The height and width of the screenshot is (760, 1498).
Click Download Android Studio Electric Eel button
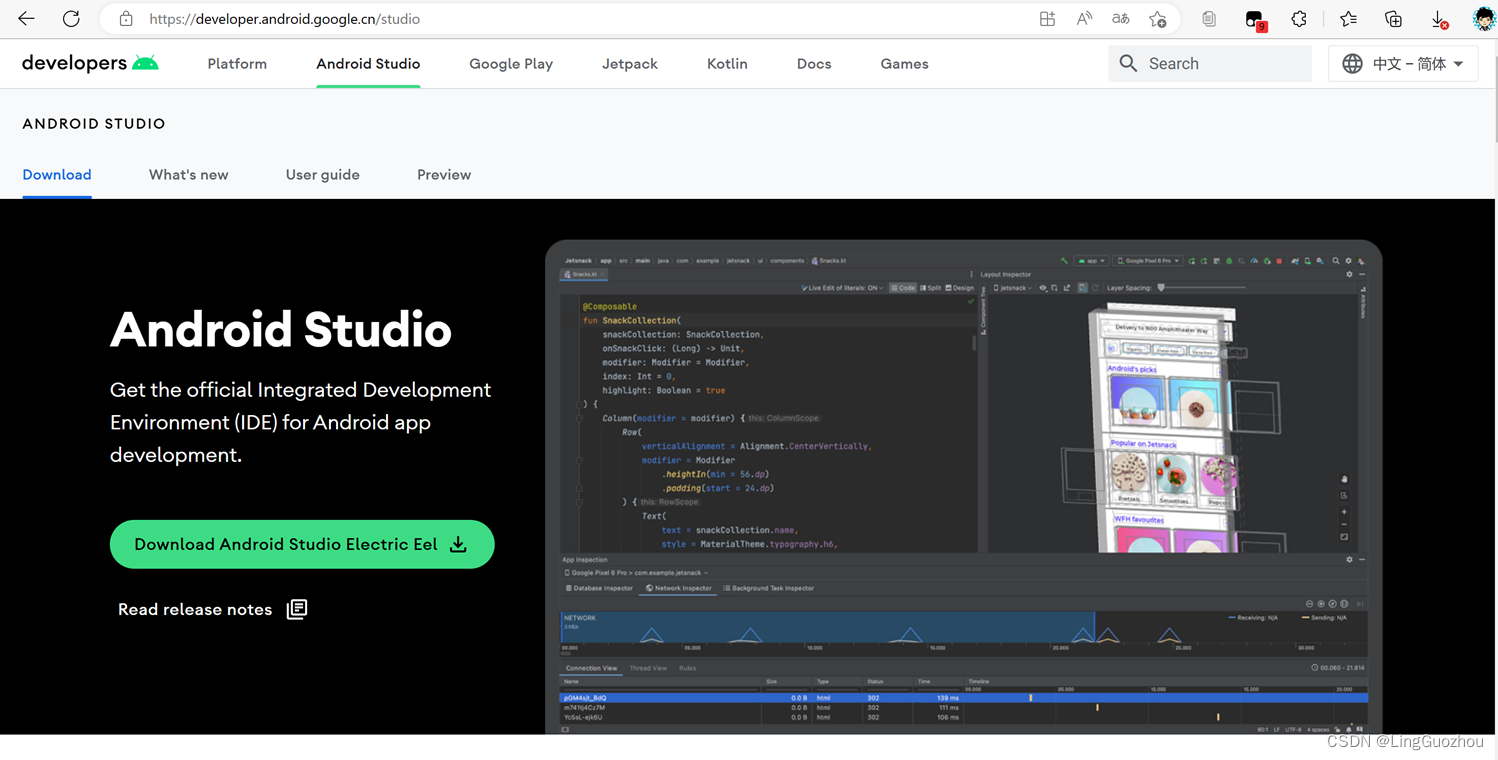tap(302, 544)
